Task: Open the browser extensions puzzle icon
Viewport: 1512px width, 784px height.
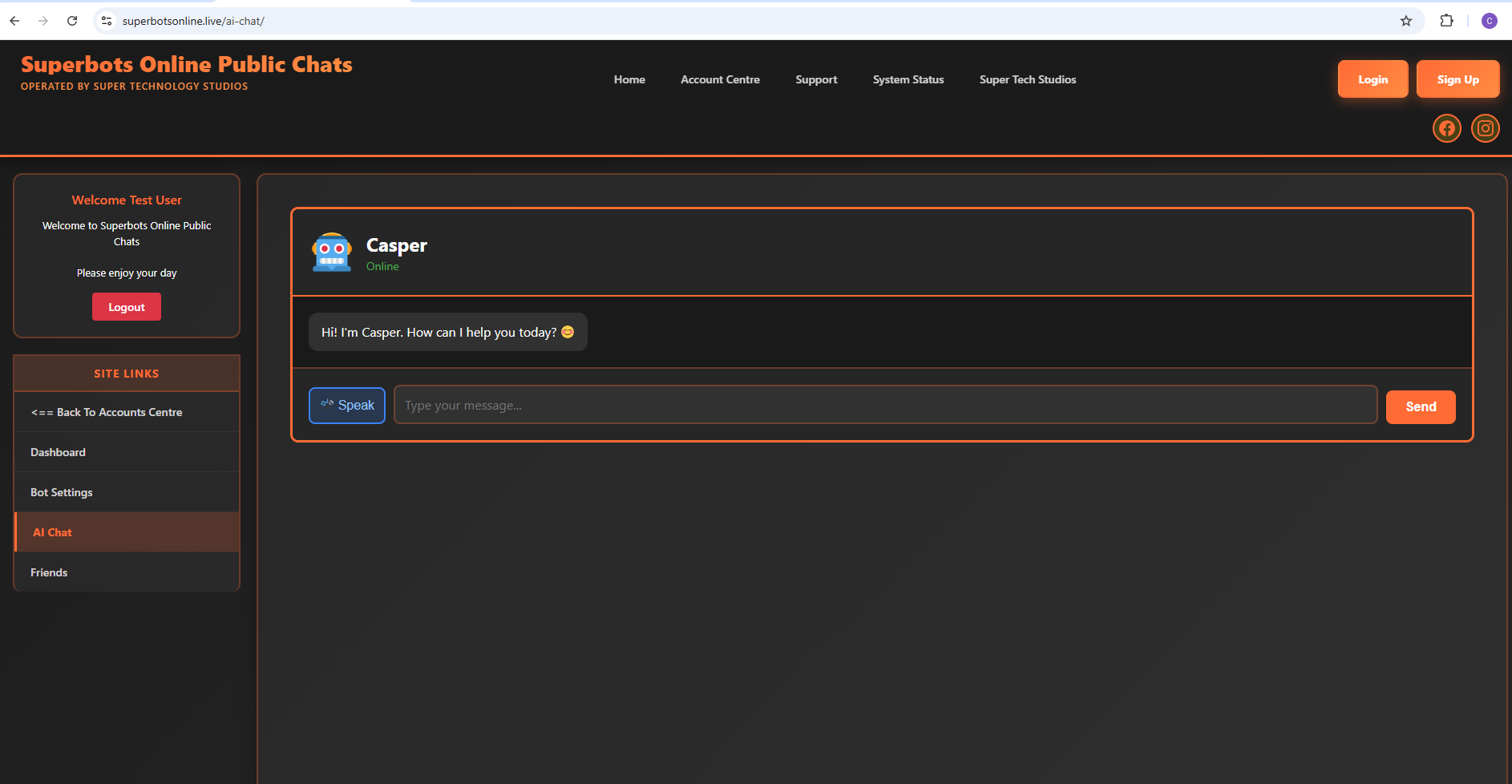Action: (x=1446, y=21)
